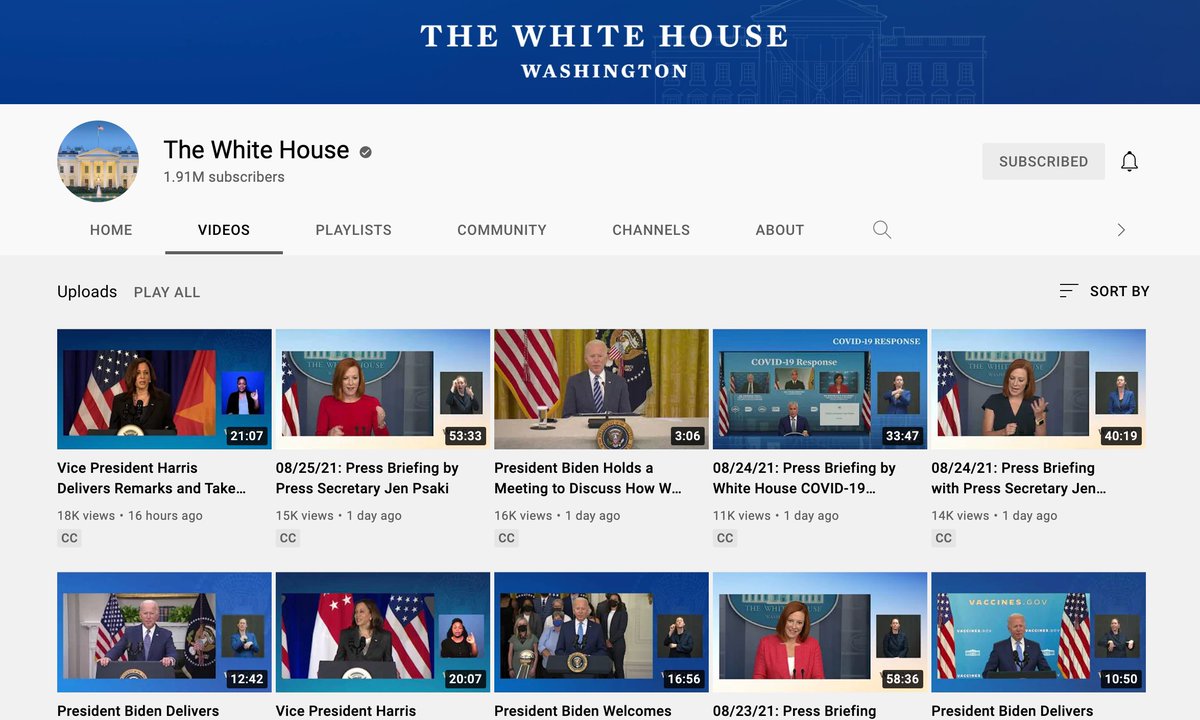Open the 40:19 press briefing thumbnail
This screenshot has height=720, width=1200.
pyautogui.click(x=1038, y=389)
